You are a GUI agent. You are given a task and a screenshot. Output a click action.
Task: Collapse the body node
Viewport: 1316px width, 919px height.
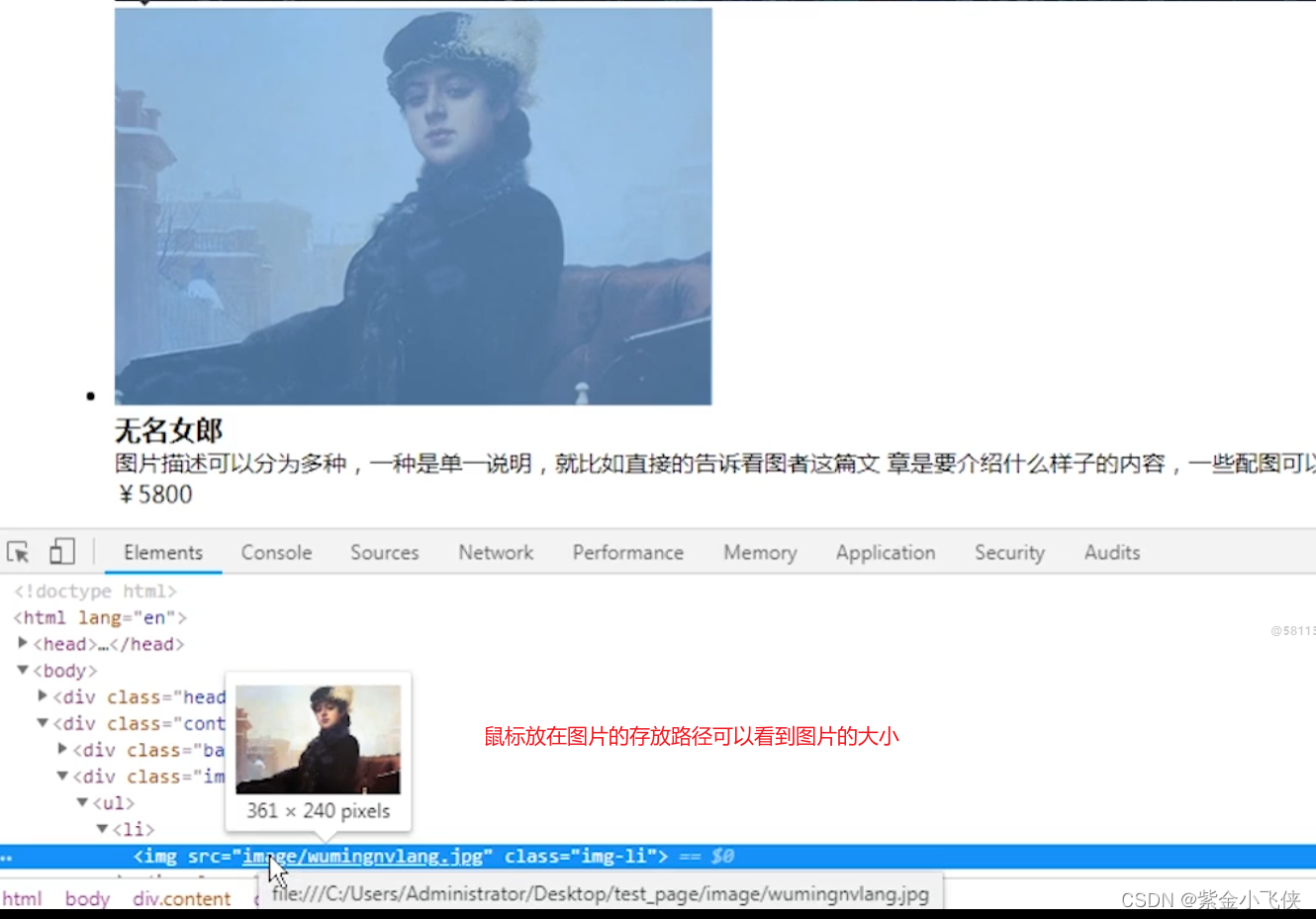click(x=23, y=670)
